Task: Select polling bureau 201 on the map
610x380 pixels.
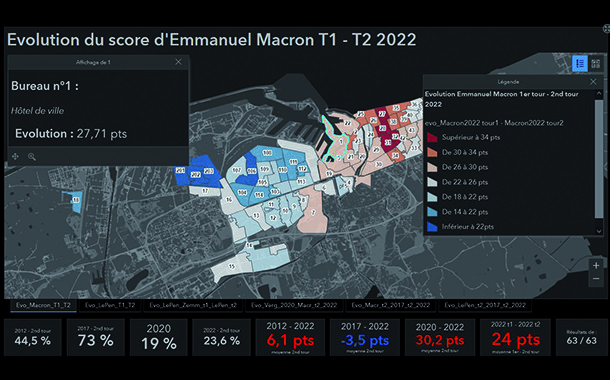Action: coord(181,171)
